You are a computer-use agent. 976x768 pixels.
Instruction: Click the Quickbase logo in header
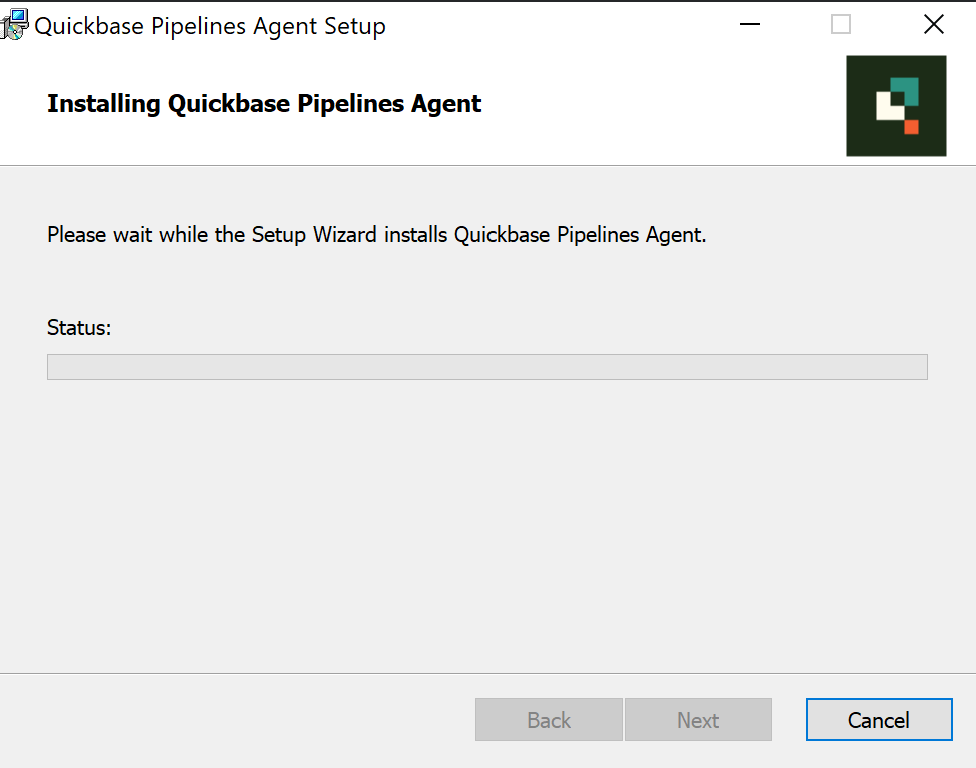896,106
